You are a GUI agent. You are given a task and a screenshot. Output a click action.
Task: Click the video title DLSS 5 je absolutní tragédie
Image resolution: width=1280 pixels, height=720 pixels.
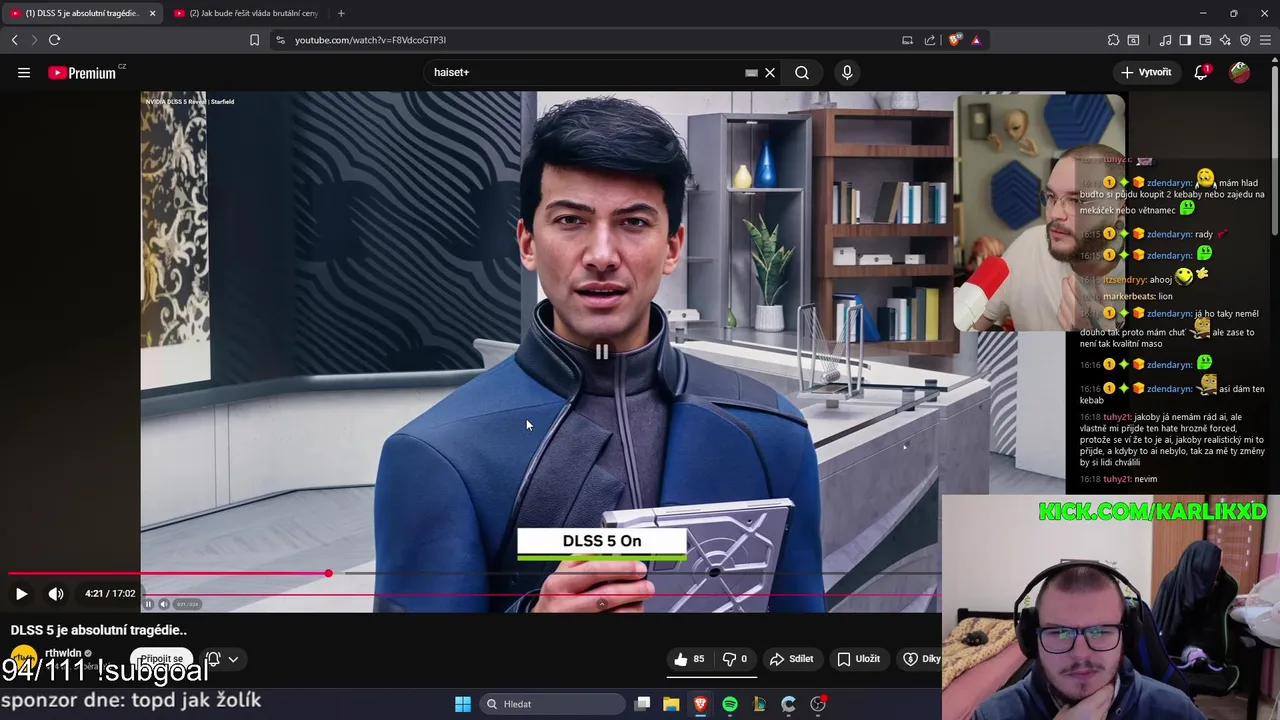(99, 630)
